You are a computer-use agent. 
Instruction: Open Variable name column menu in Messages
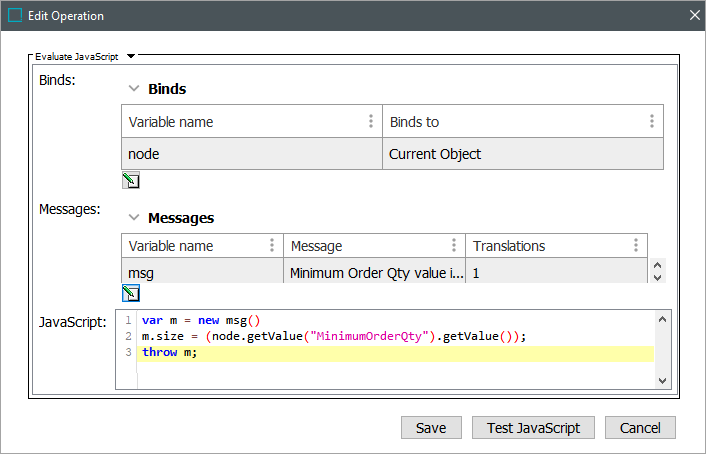click(272, 246)
